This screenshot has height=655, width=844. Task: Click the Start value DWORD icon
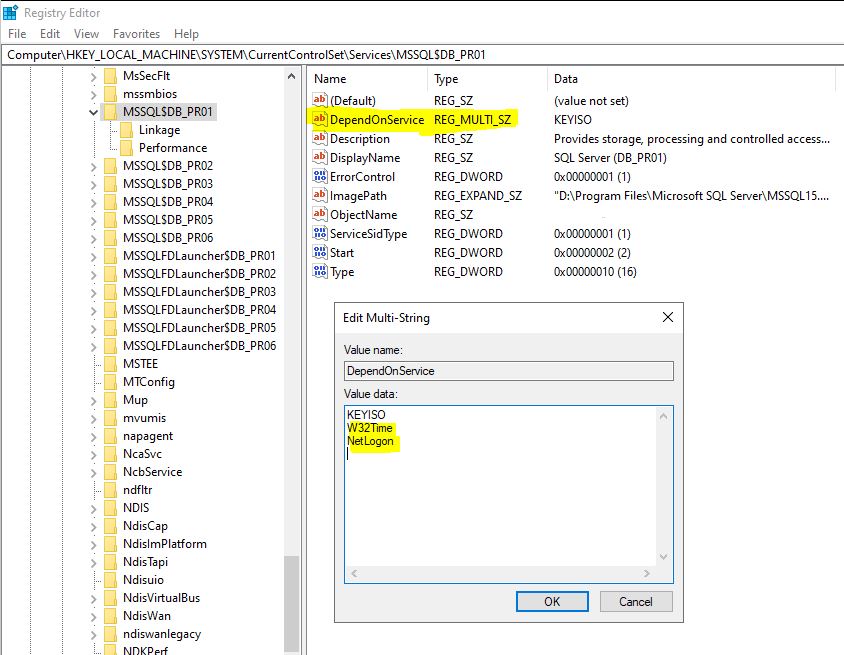click(x=320, y=252)
